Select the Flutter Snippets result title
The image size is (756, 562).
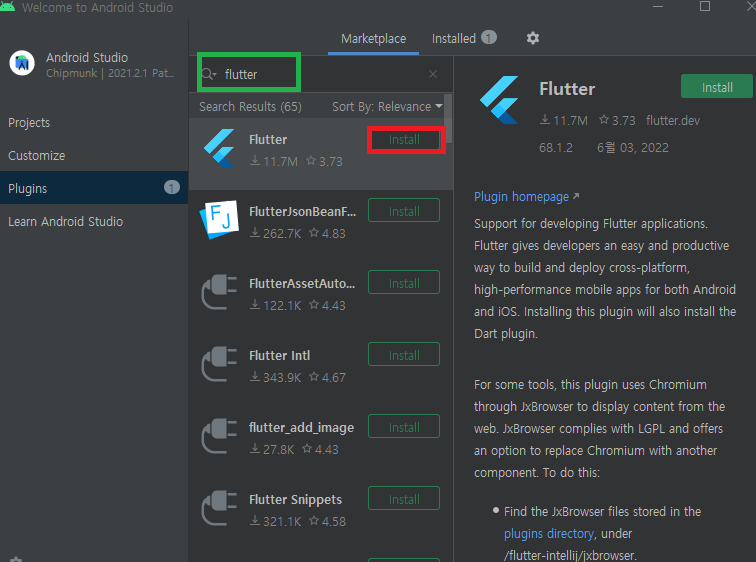[x=296, y=500]
